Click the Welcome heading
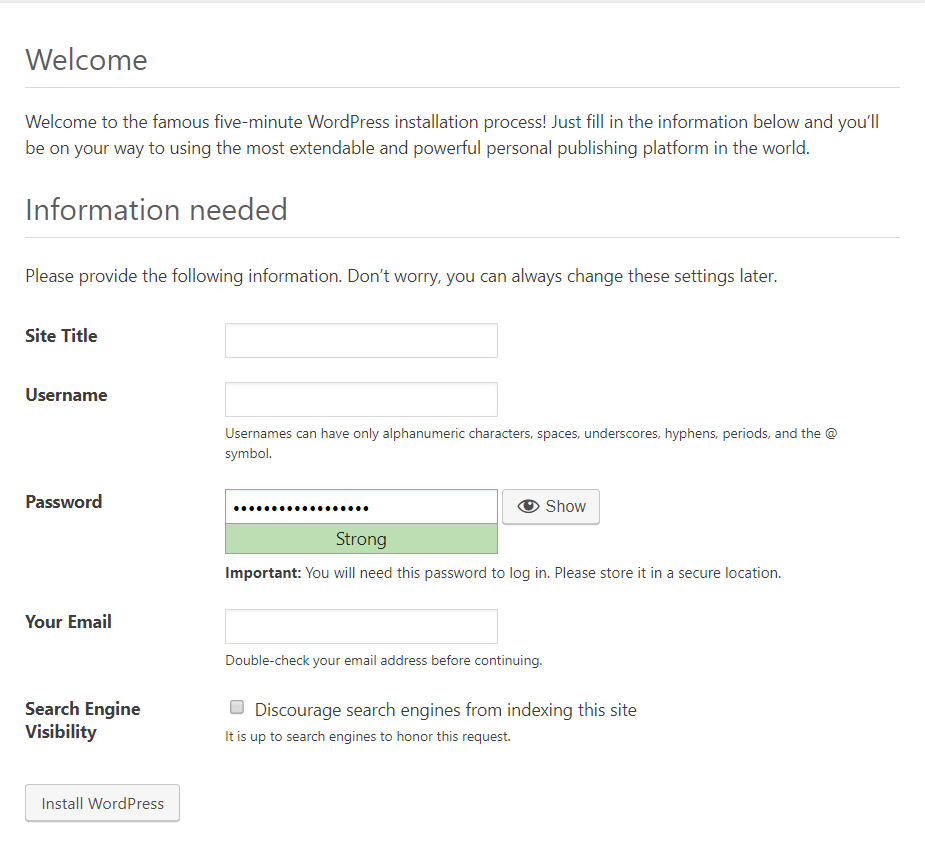Image resolution: width=925 pixels, height=853 pixels. [86, 60]
